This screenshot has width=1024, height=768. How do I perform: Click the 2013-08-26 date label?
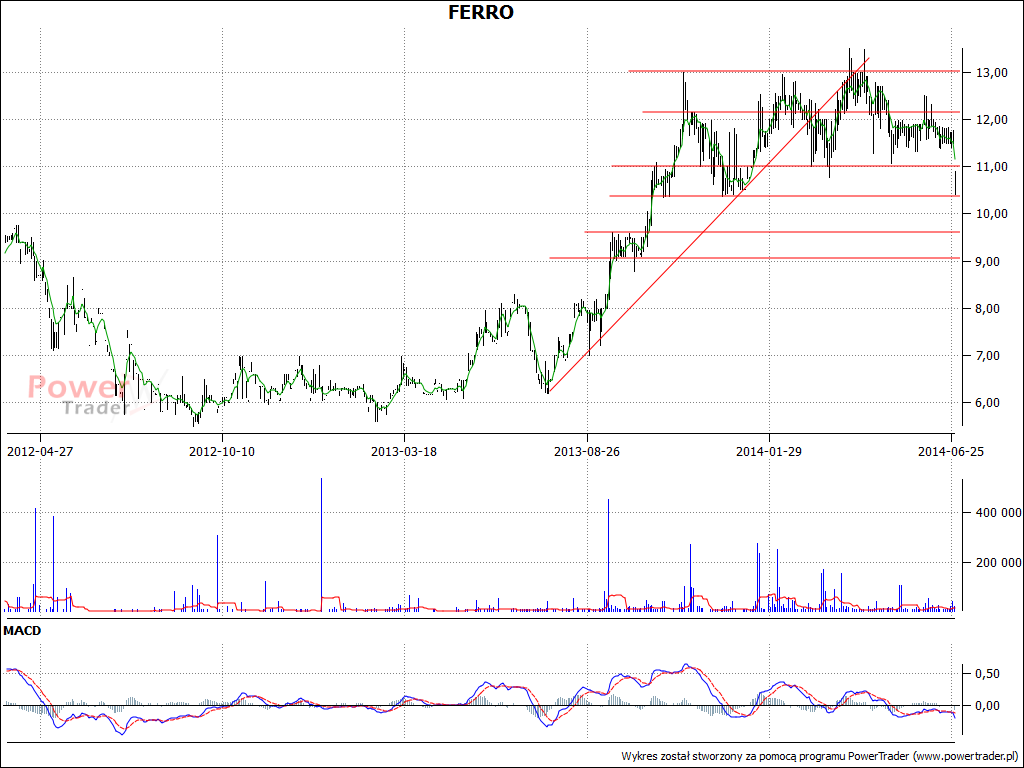(x=587, y=451)
